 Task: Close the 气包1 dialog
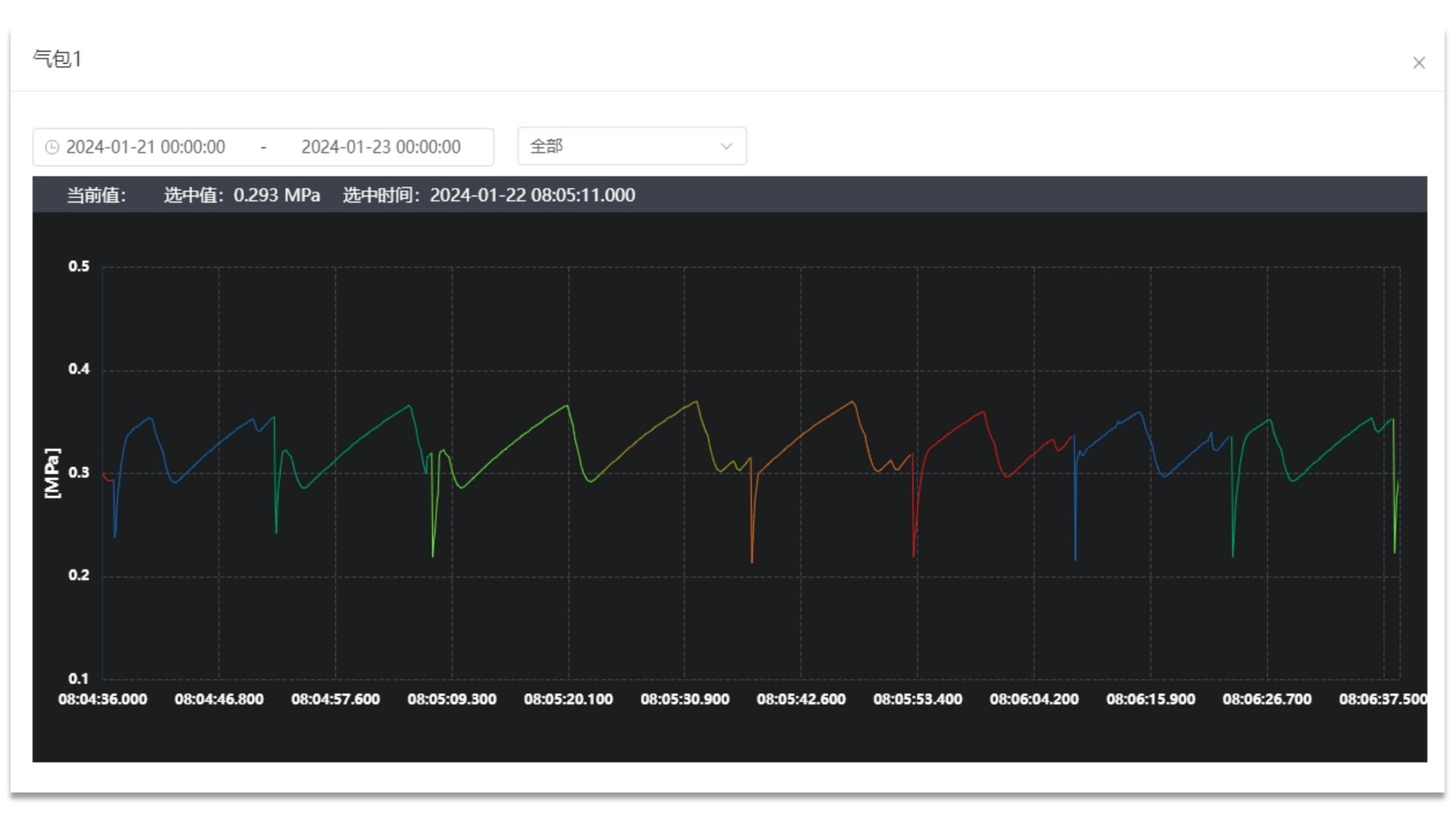pos(1418,63)
